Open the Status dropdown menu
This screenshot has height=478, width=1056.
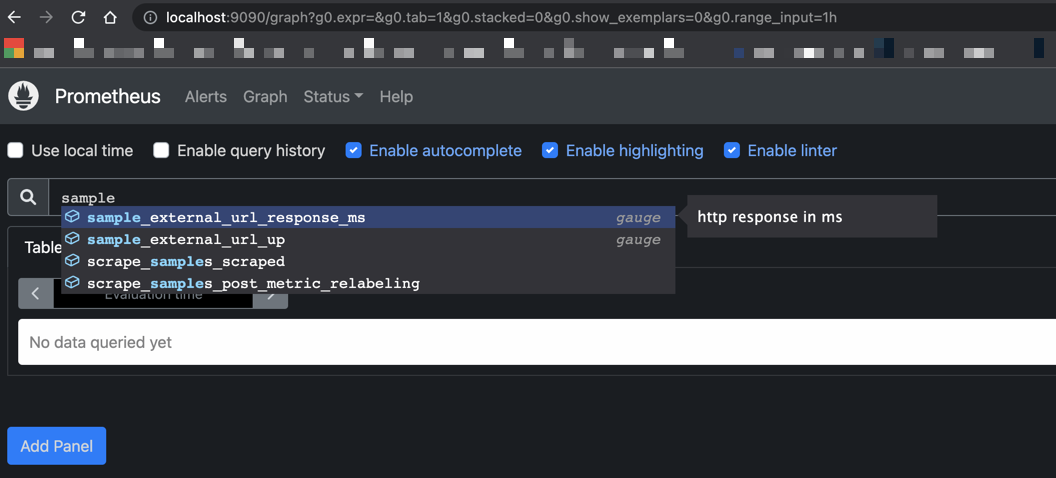[333, 96]
